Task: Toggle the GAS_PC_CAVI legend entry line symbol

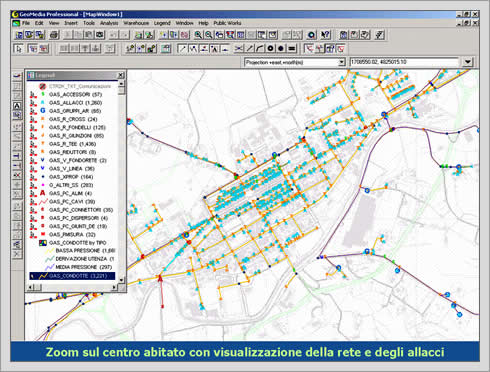Action: pyautogui.click(x=43, y=202)
